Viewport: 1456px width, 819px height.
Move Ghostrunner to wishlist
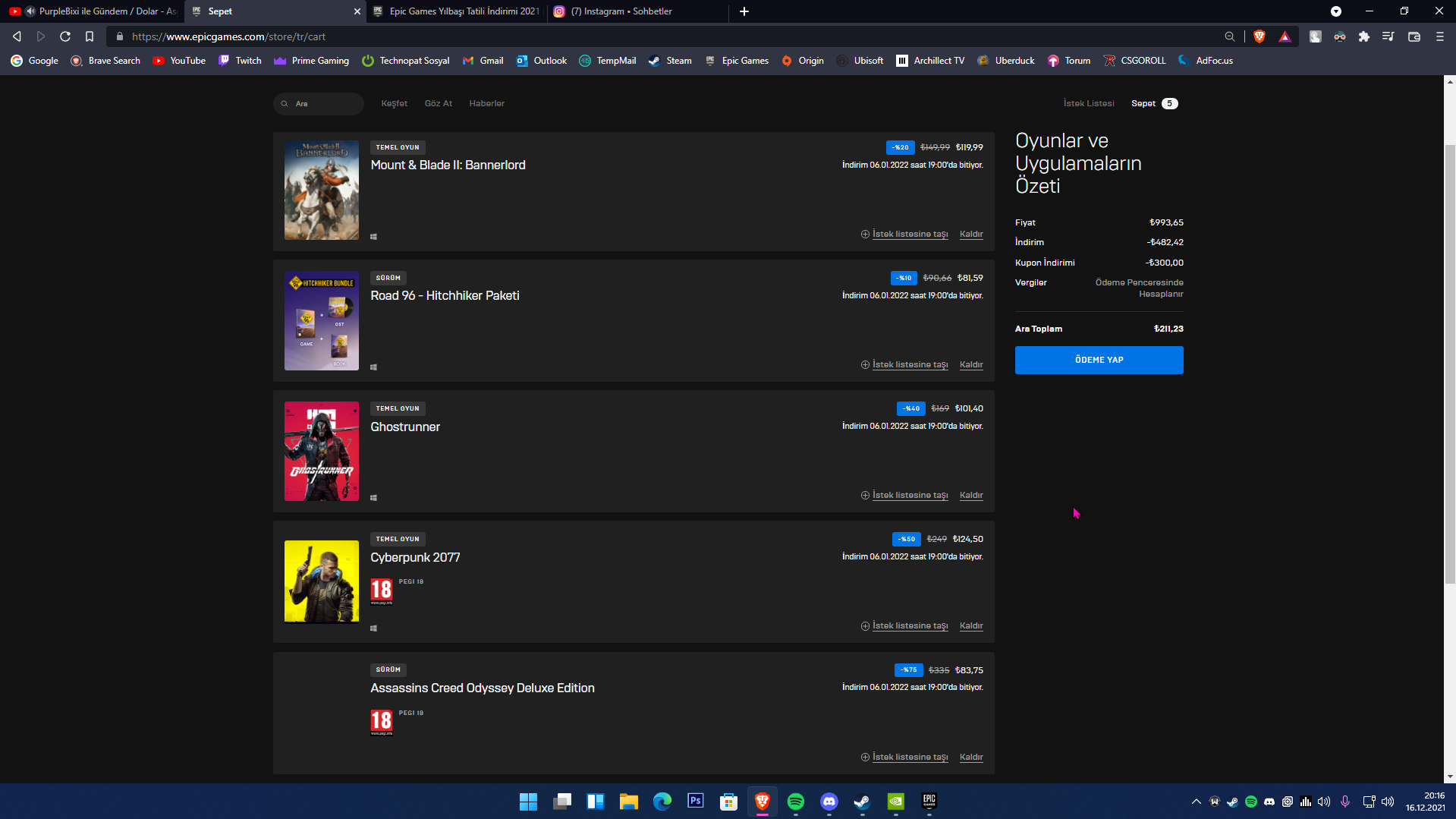tap(904, 496)
